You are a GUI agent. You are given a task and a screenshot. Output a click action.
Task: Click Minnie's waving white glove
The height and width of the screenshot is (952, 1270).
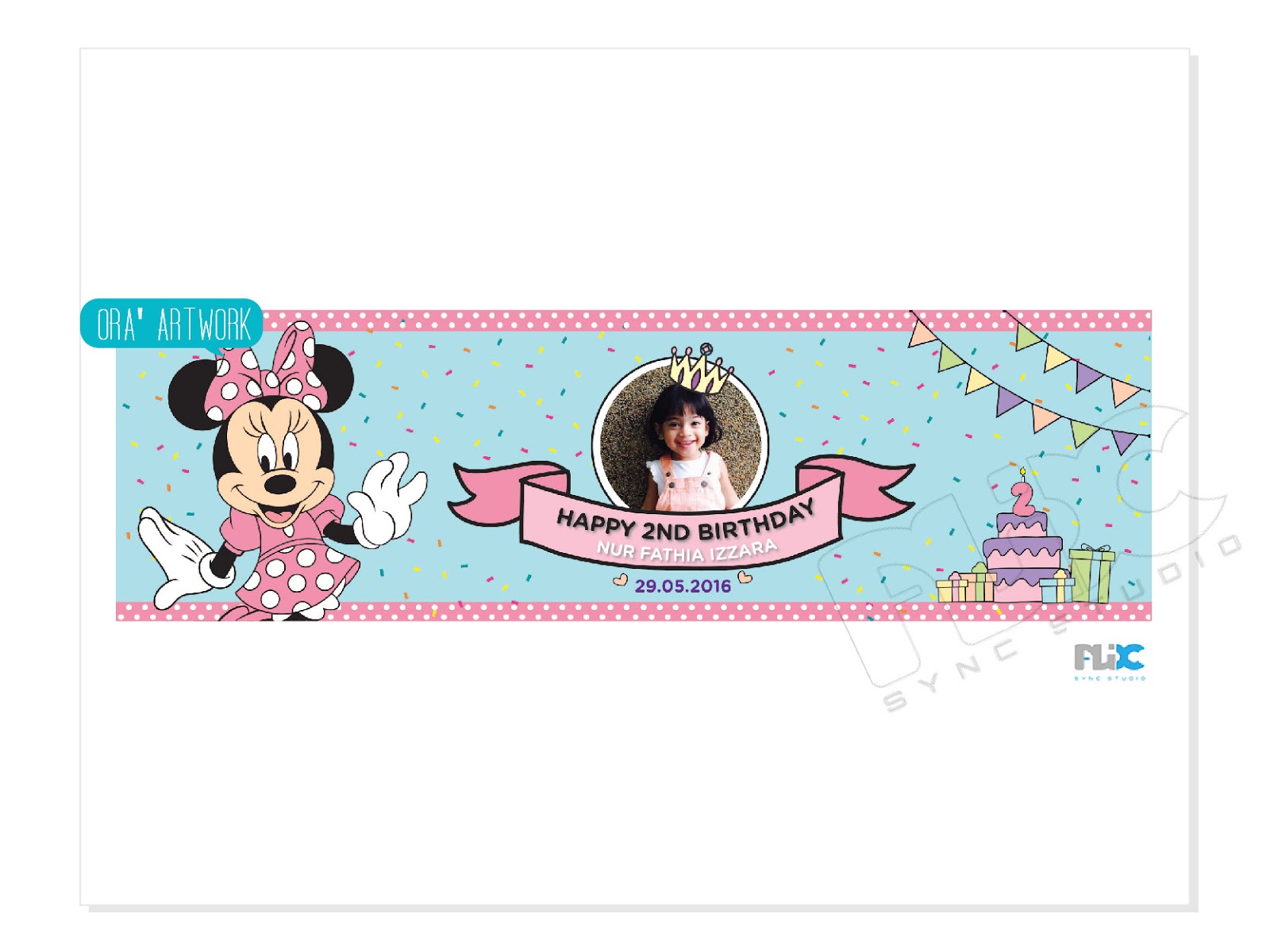(x=387, y=499)
